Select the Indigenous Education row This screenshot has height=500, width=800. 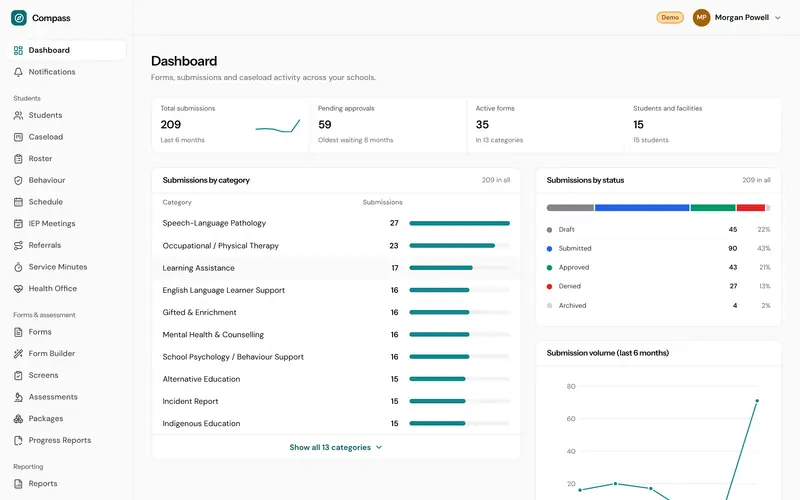(336, 424)
